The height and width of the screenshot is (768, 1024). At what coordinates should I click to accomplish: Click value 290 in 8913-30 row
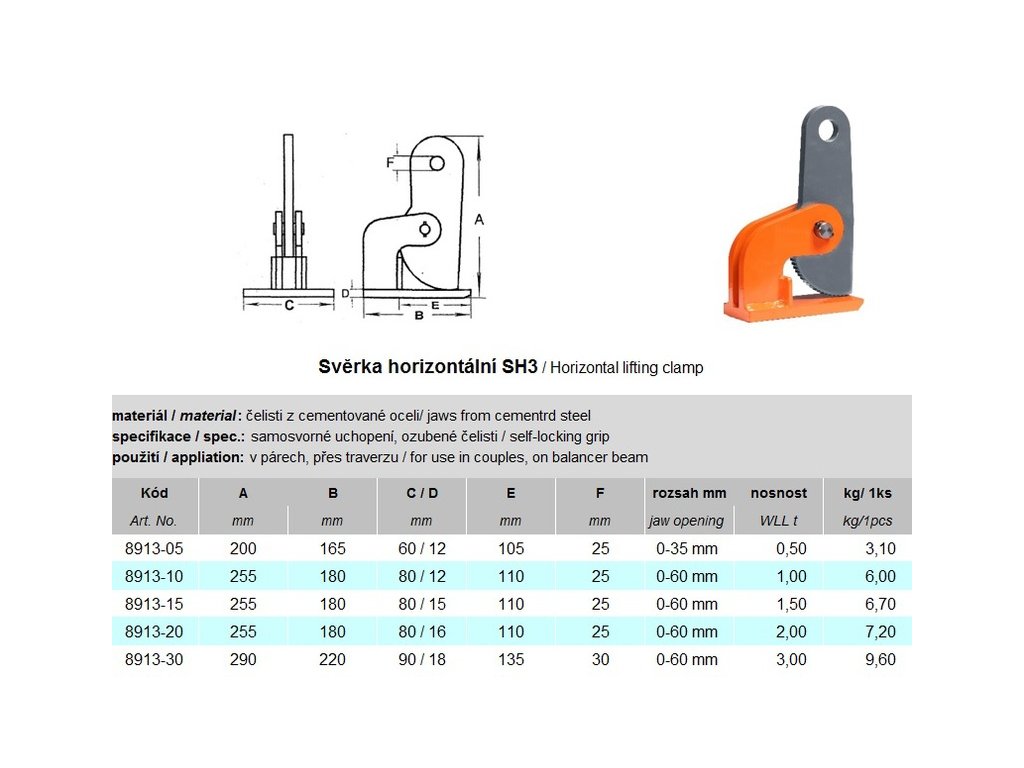tap(243, 660)
